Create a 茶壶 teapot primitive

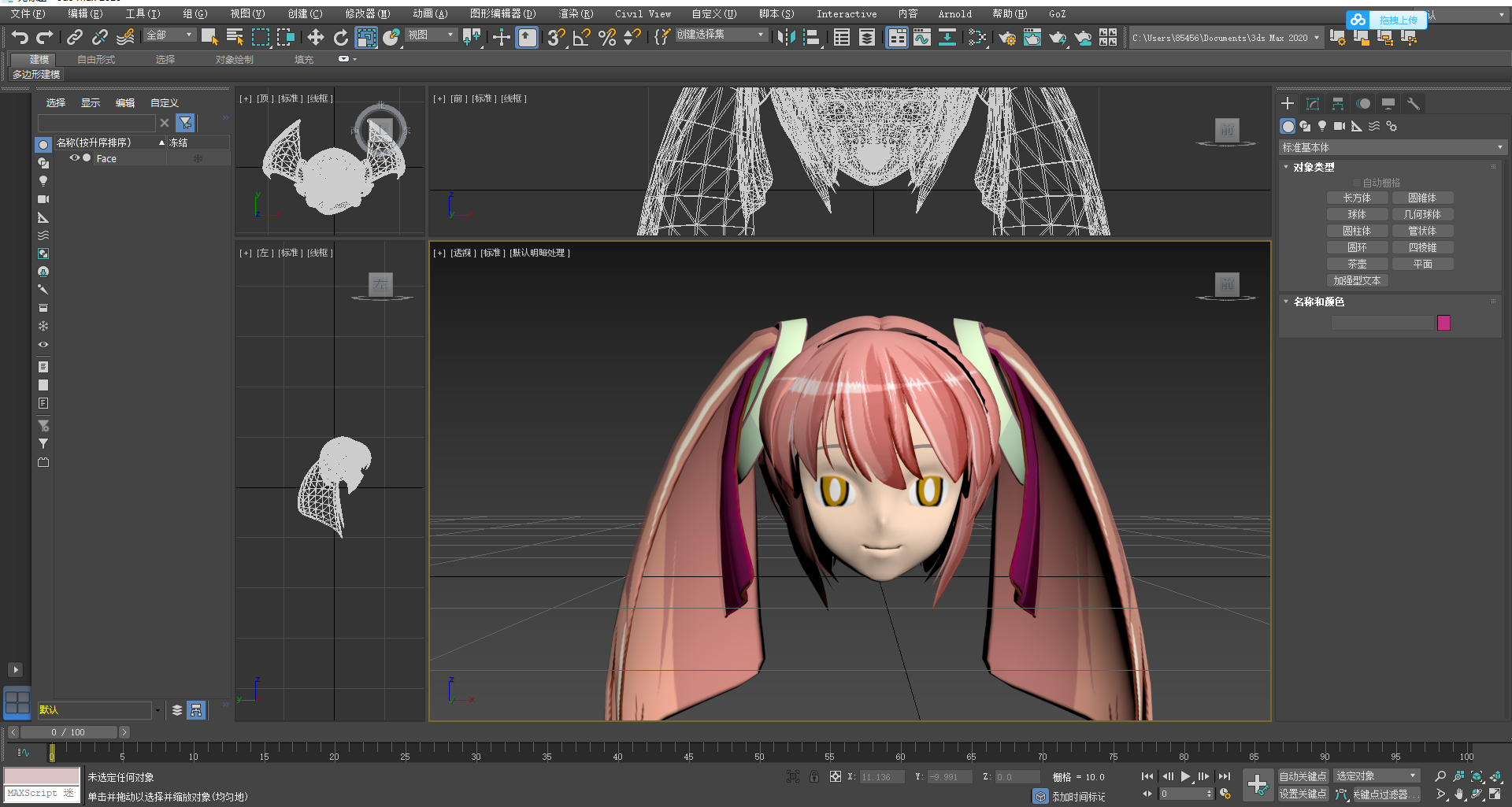(1357, 264)
